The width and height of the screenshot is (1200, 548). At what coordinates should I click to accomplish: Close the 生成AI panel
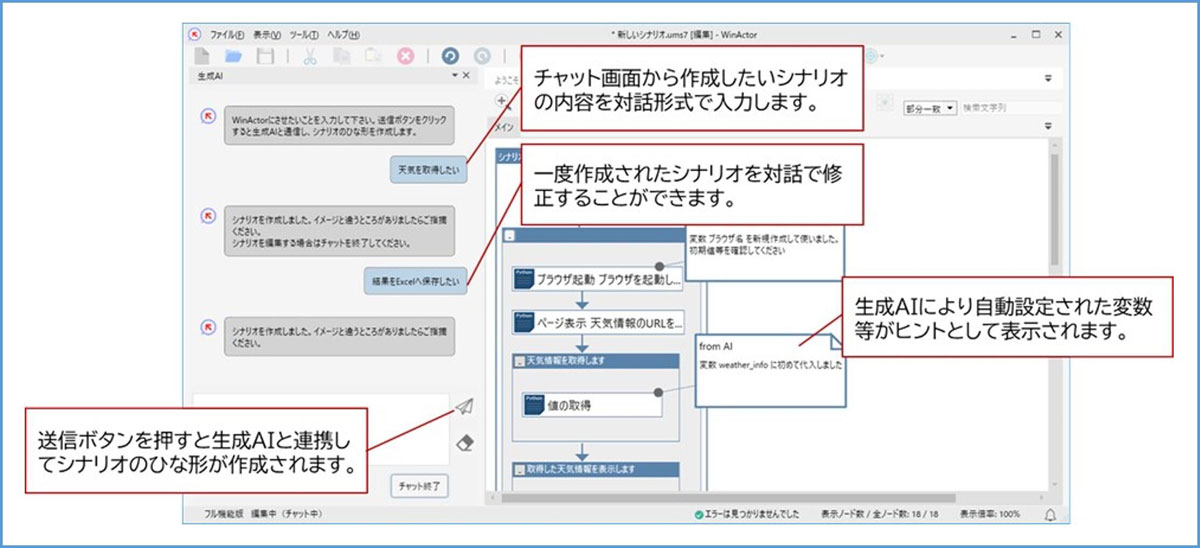(465, 75)
